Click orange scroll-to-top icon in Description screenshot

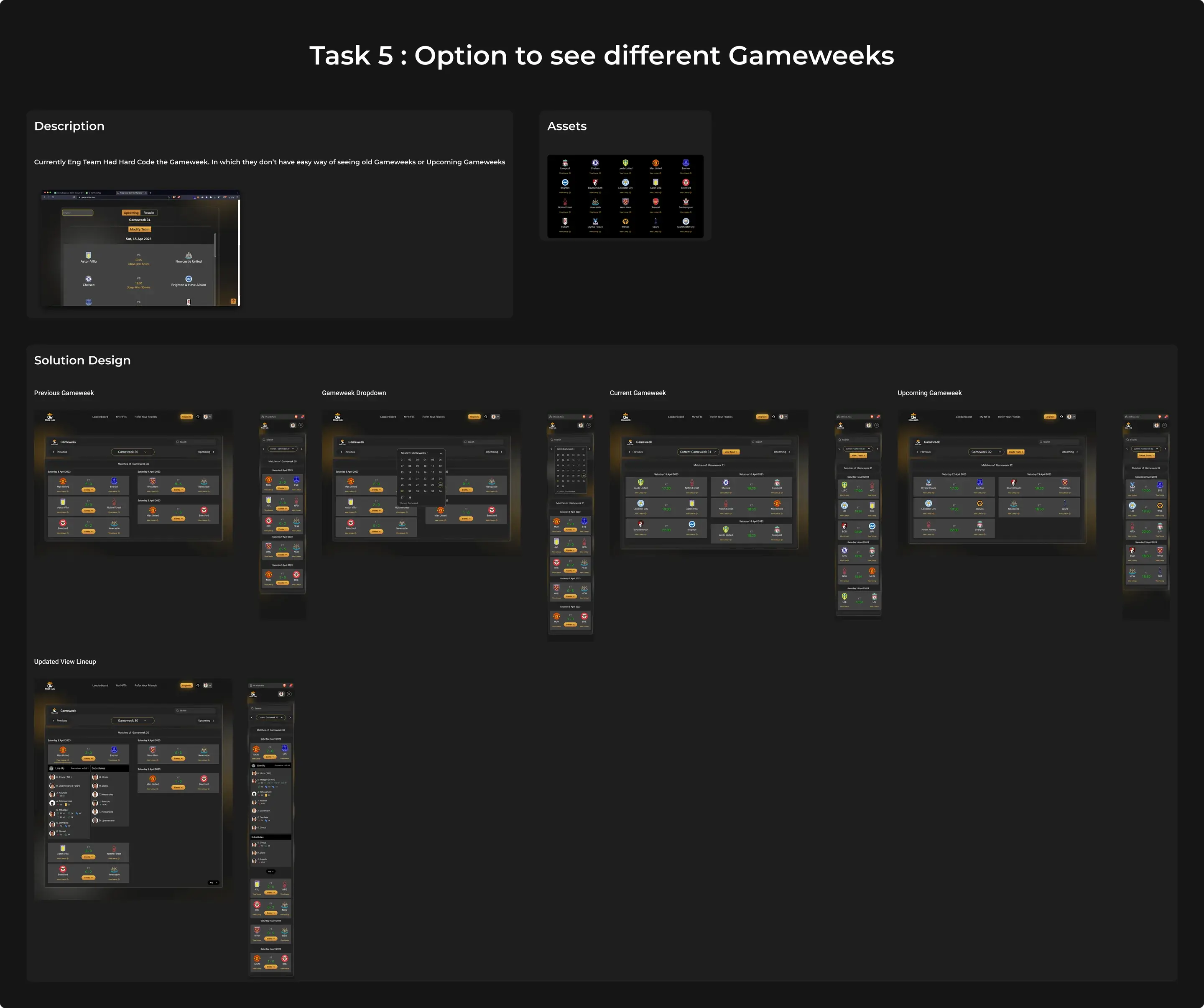(x=233, y=301)
